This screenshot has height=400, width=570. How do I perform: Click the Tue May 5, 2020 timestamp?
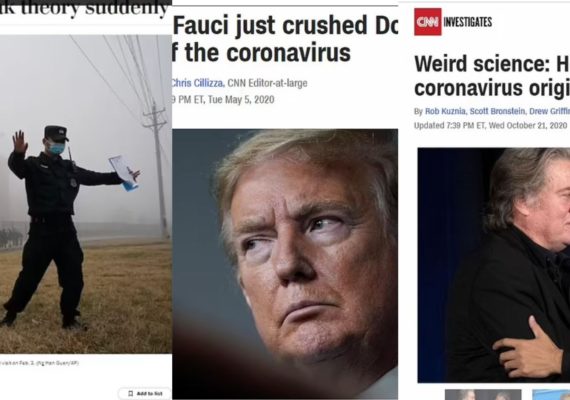click(223, 100)
